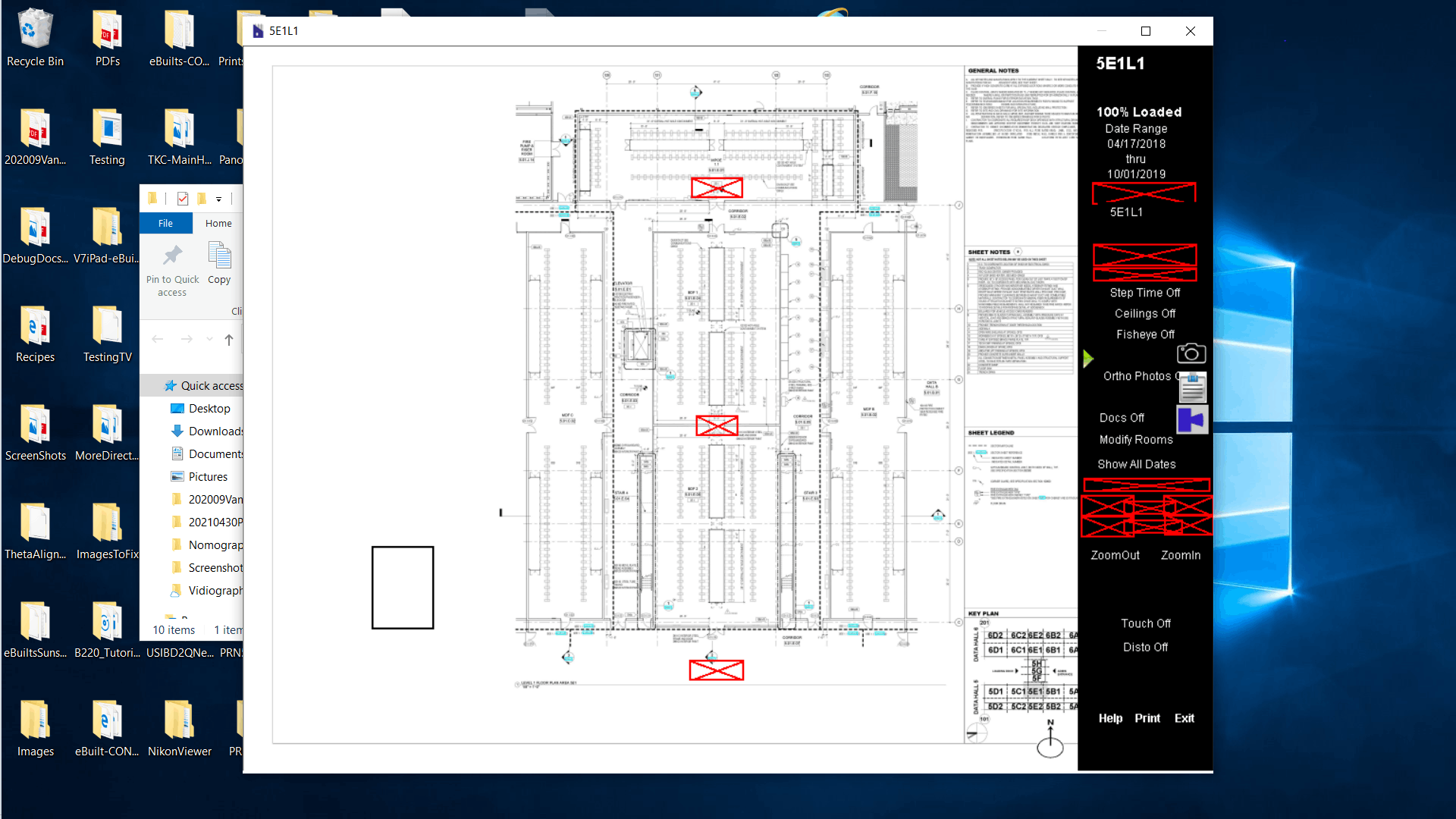Click Pin to Quick access icon
The width and height of the screenshot is (1456, 819).
coord(172,271)
